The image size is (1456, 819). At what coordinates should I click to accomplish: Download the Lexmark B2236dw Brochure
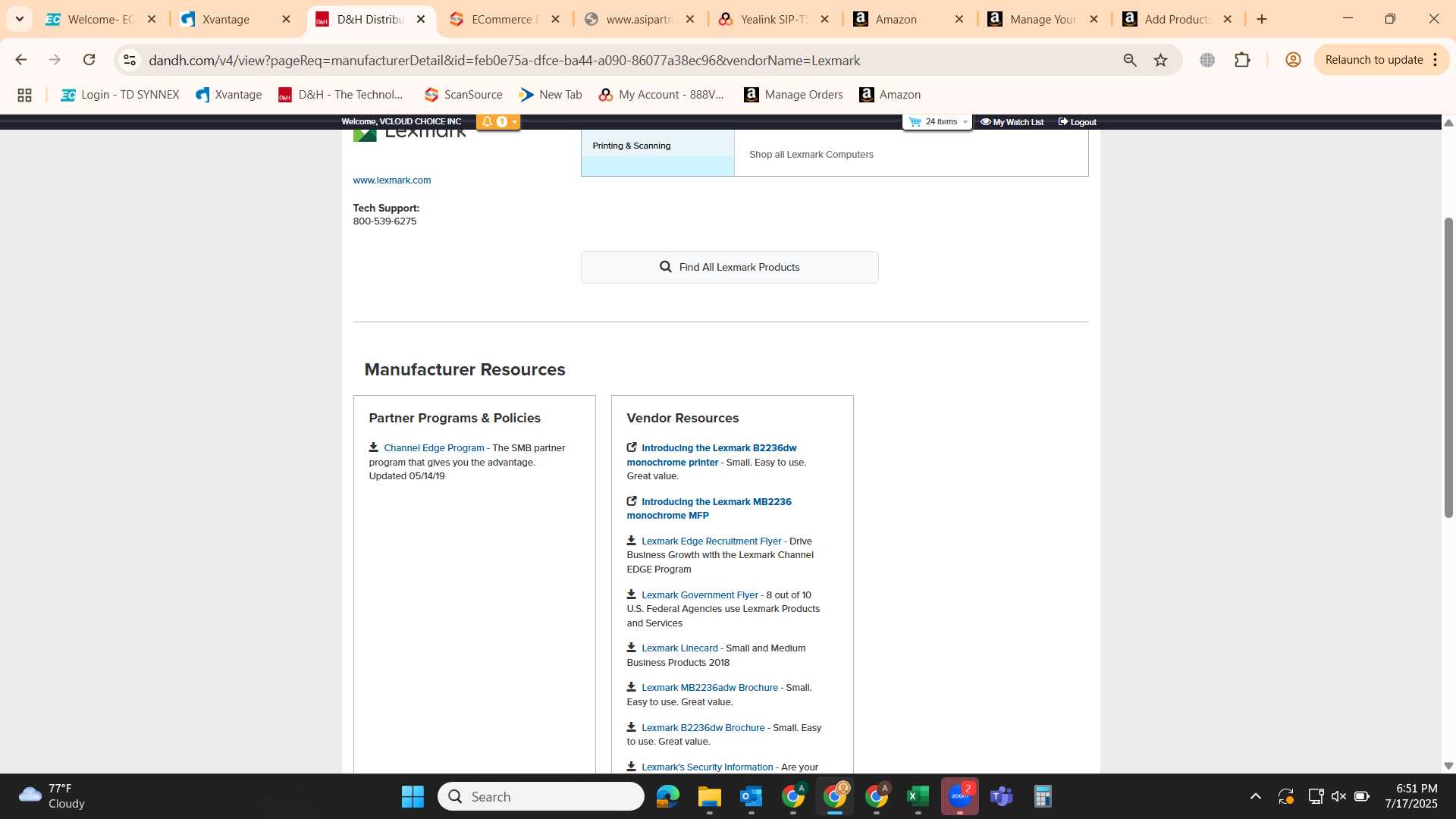point(703,727)
